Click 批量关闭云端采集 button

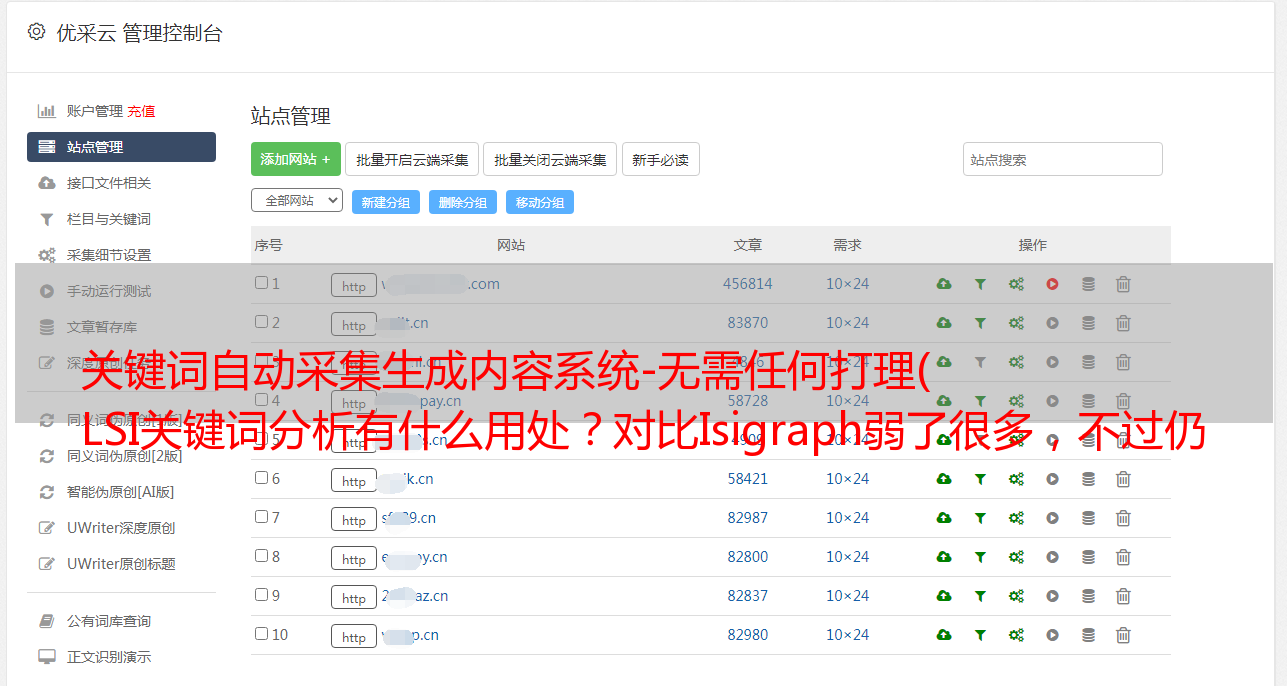(x=550, y=159)
